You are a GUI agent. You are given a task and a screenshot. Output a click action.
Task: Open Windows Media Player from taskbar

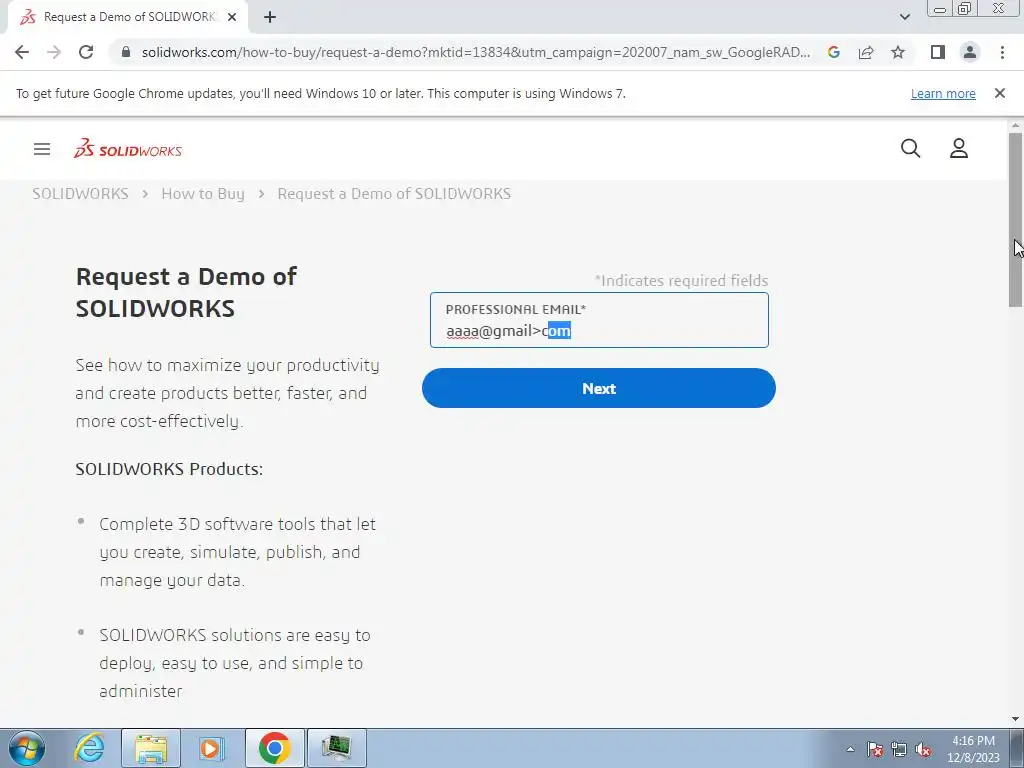click(x=211, y=748)
